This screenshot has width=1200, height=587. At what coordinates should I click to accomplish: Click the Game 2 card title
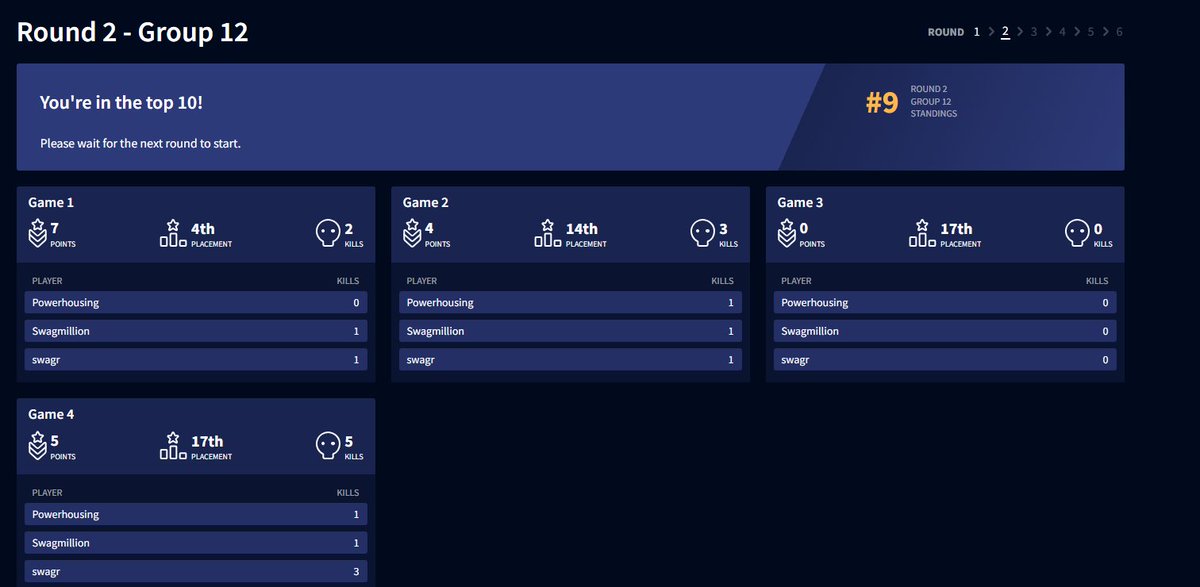pyautogui.click(x=426, y=202)
